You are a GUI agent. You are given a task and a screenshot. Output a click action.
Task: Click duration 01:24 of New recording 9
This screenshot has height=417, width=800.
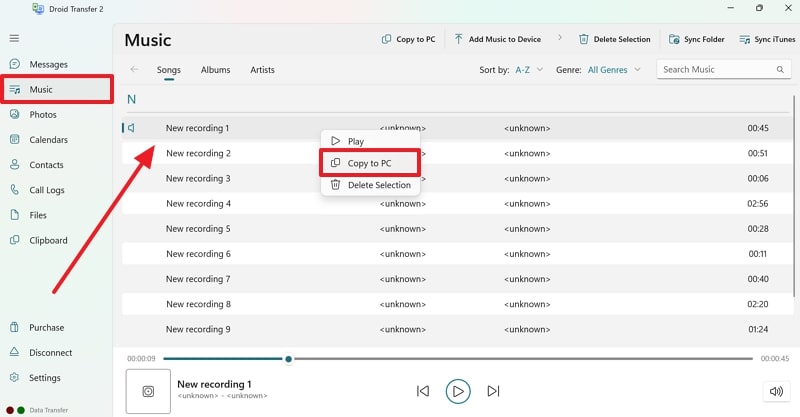tap(758, 329)
